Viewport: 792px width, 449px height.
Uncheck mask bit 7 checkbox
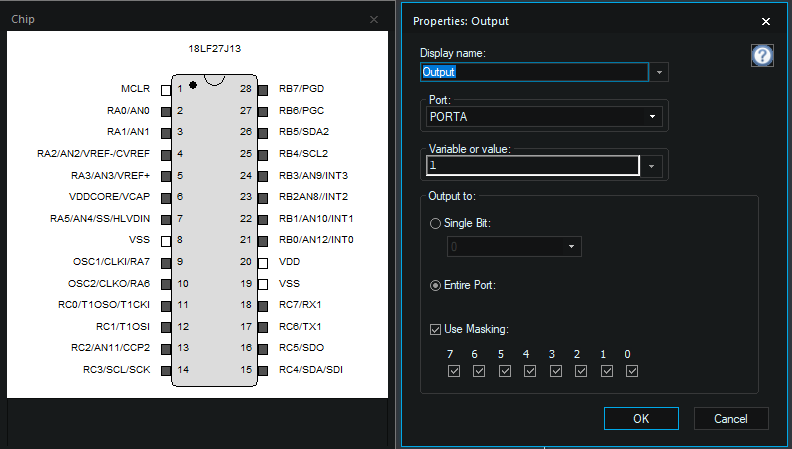(x=454, y=371)
